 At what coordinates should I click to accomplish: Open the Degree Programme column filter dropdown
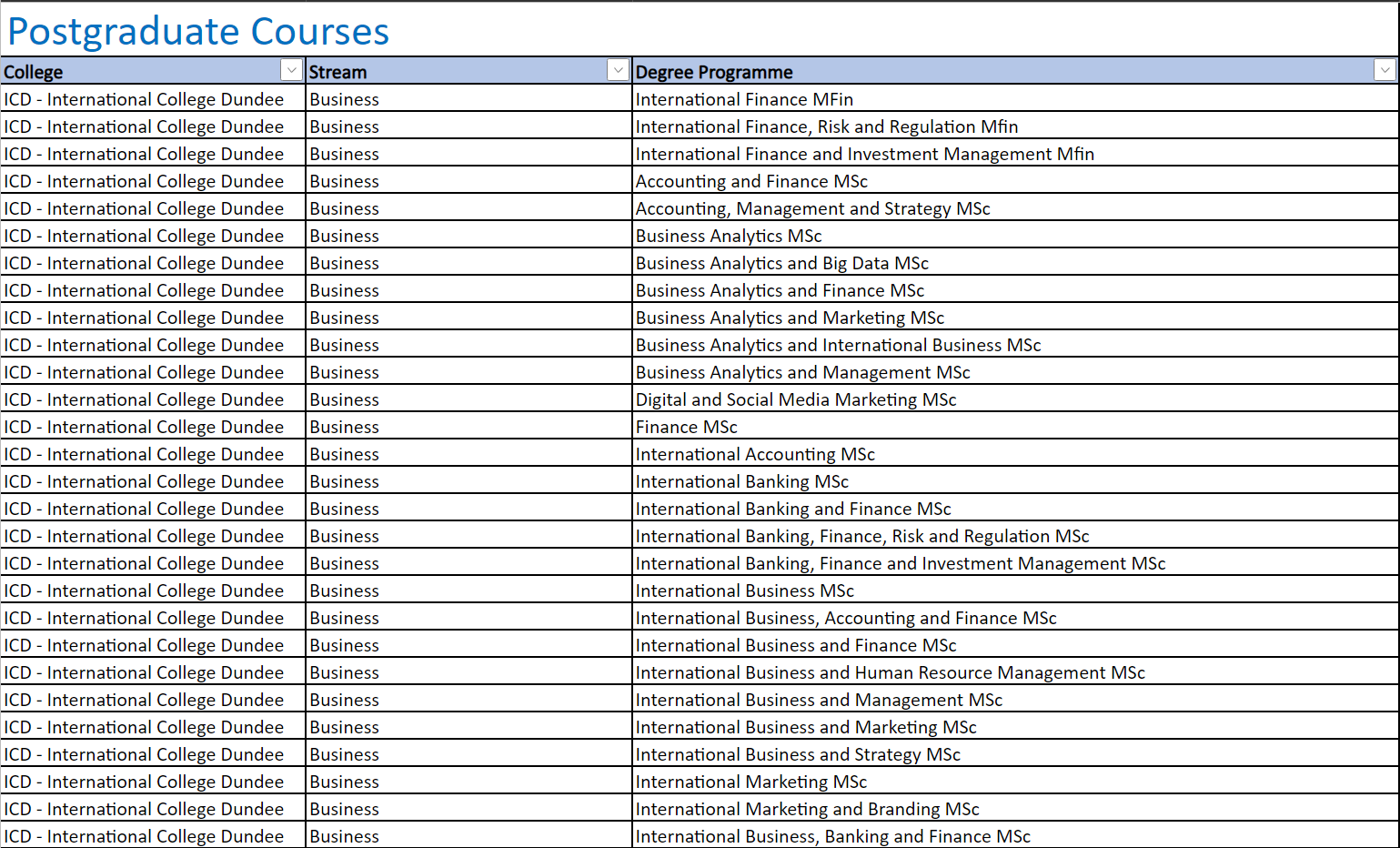click(1385, 70)
